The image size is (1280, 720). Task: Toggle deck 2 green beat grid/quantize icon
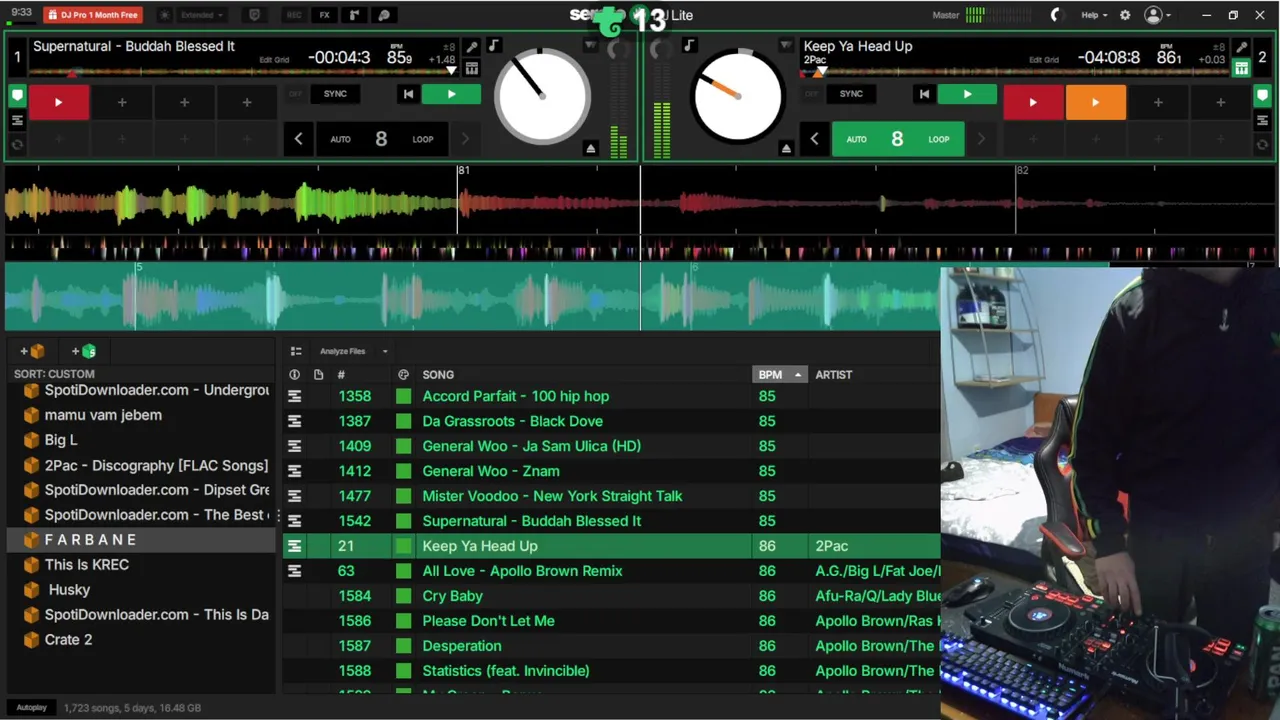click(1241, 68)
